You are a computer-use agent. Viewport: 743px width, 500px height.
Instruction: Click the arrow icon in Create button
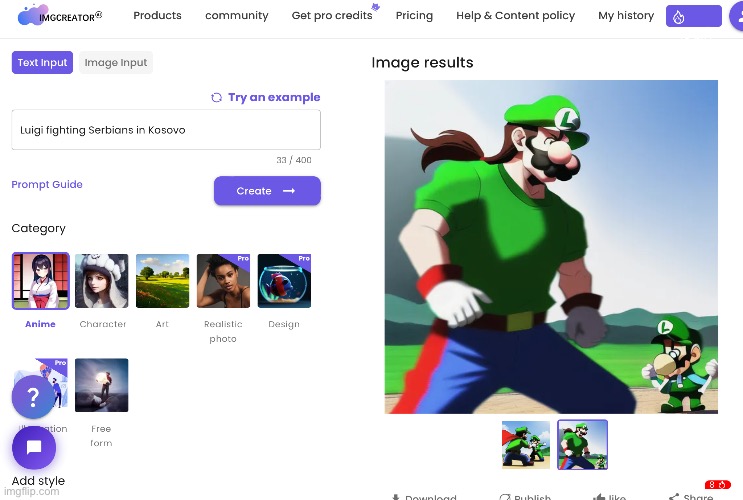pyautogui.click(x=289, y=191)
